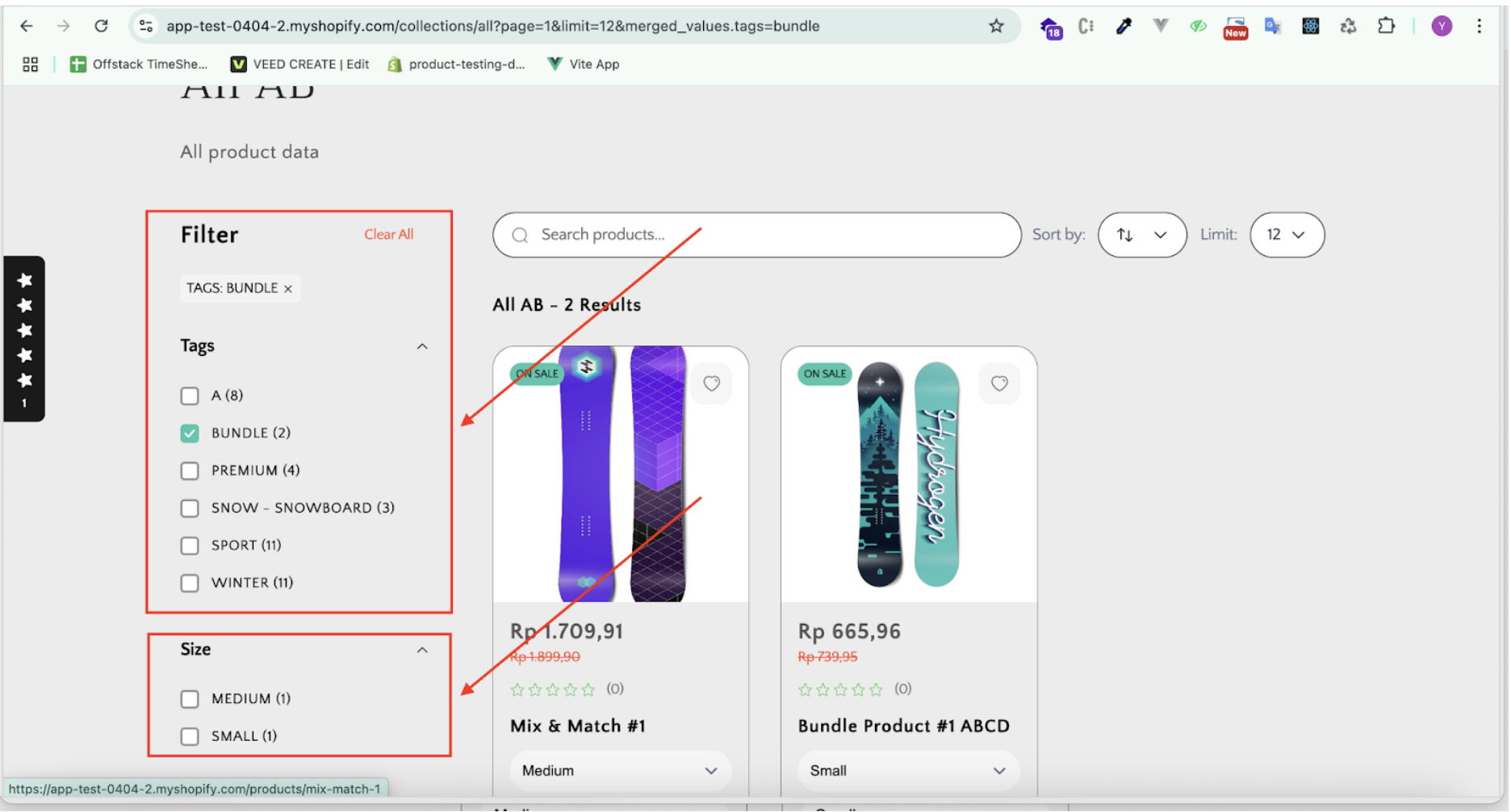Open the Limit 12 dropdown
The height and width of the screenshot is (812, 1511).
click(x=1286, y=235)
